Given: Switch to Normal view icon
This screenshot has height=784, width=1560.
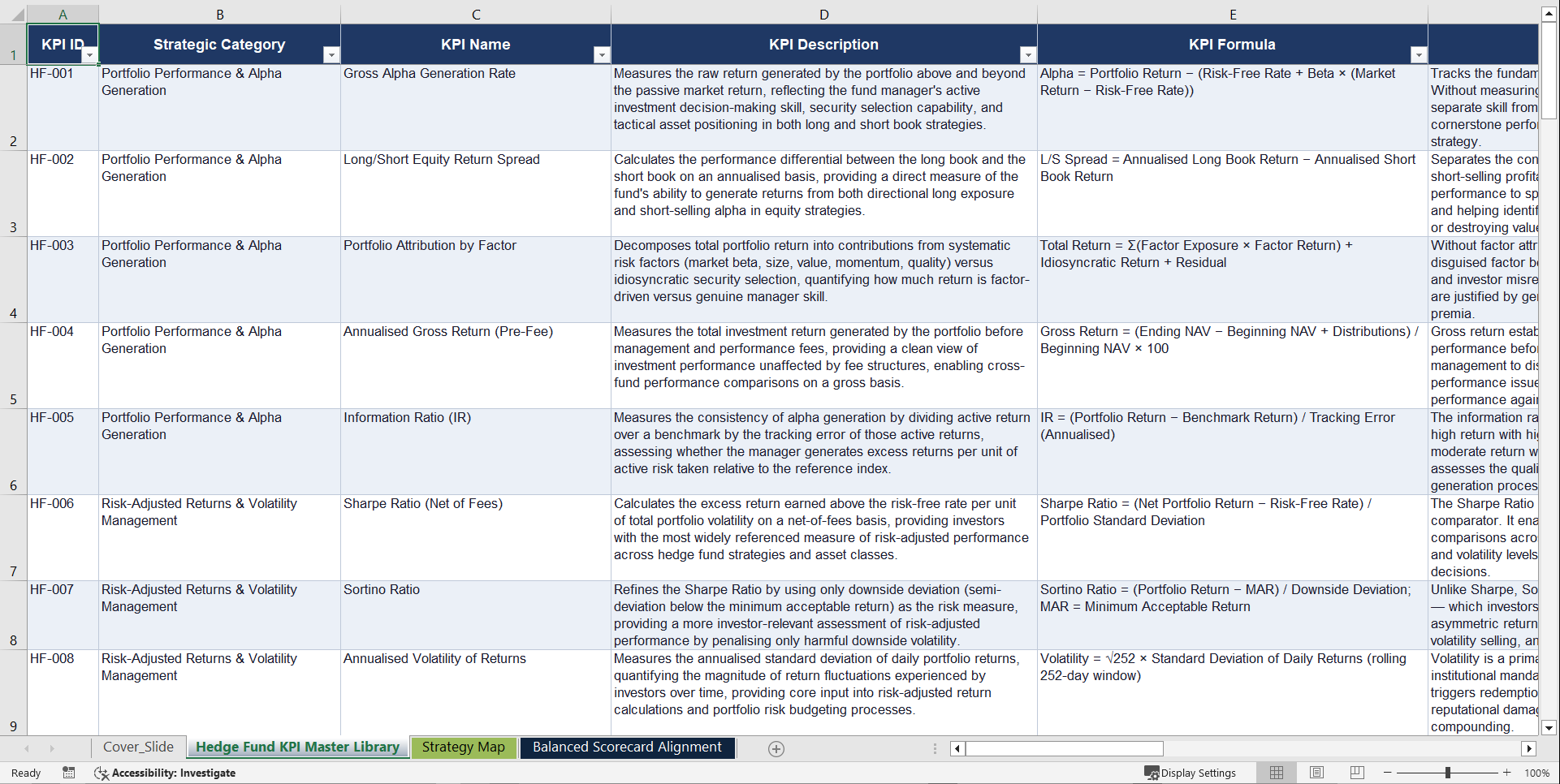Looking at the screenshot, I should (x=1277, y=773).
